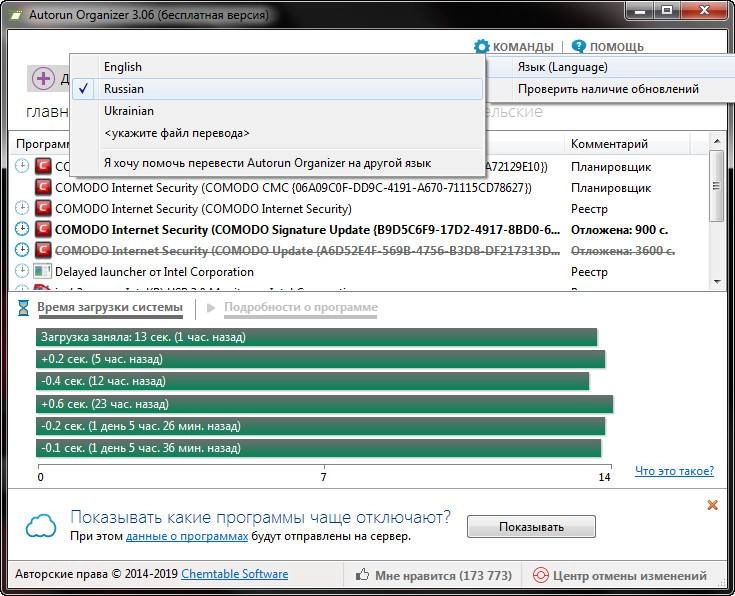
Task: Select Delayed launcher от Intel Corporation
Action: (x=359, y=272)
